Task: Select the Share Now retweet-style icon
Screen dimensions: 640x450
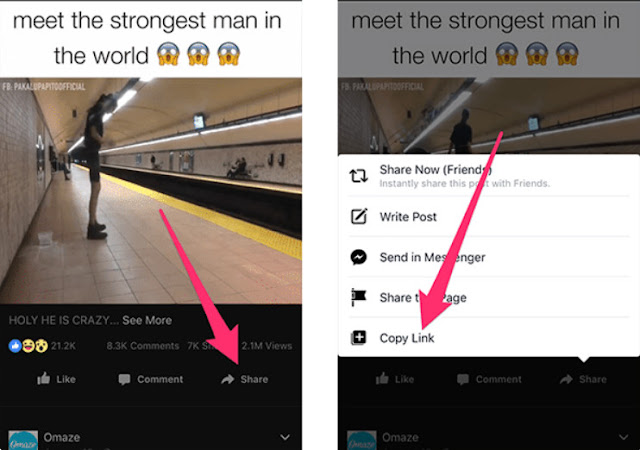Action: (x=358, y=176)
